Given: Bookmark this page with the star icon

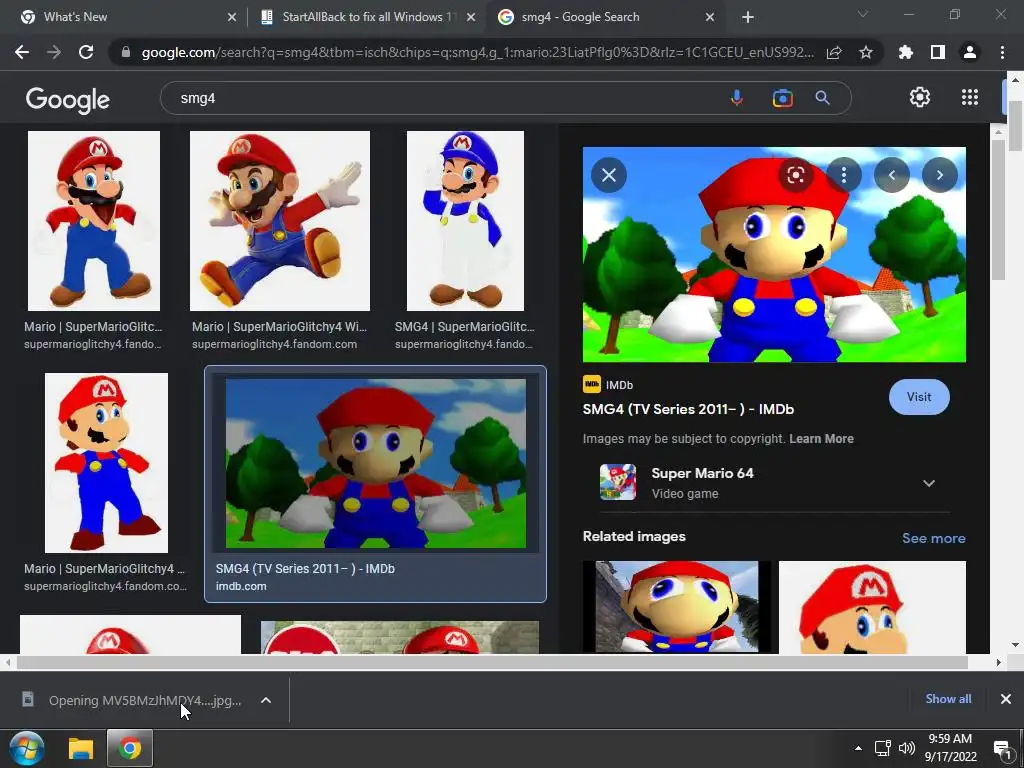Looking at the screenshot, I should pyautogui.click(x=865, y=52).
